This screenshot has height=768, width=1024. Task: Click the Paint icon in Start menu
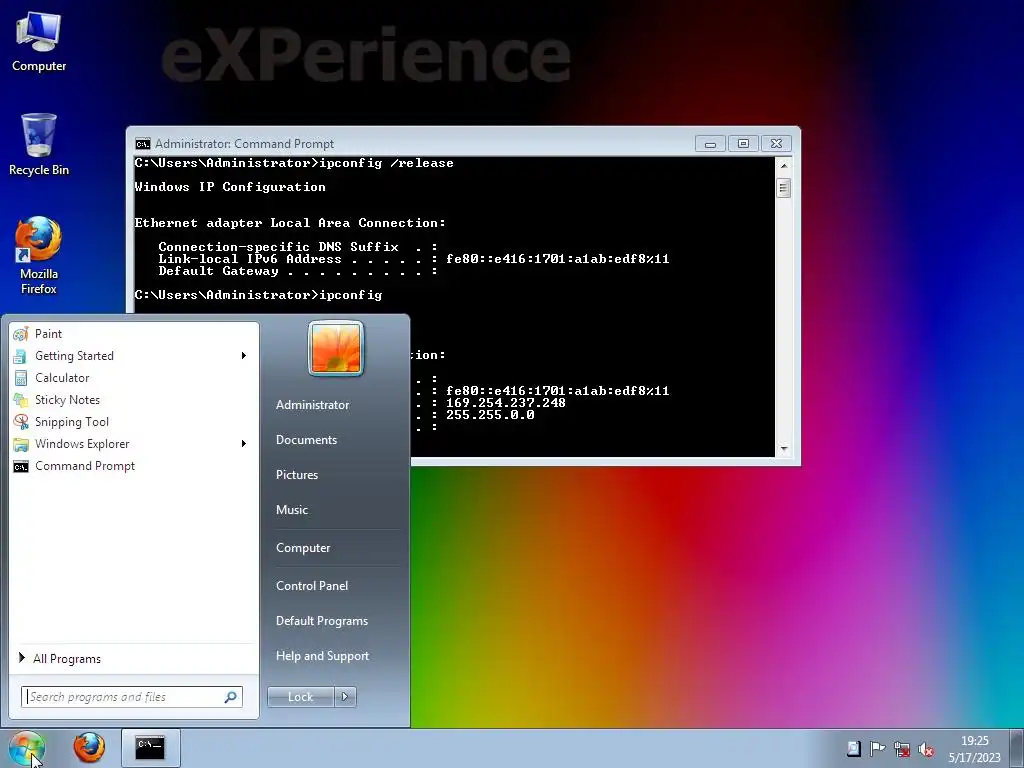(x=21, y=334)
